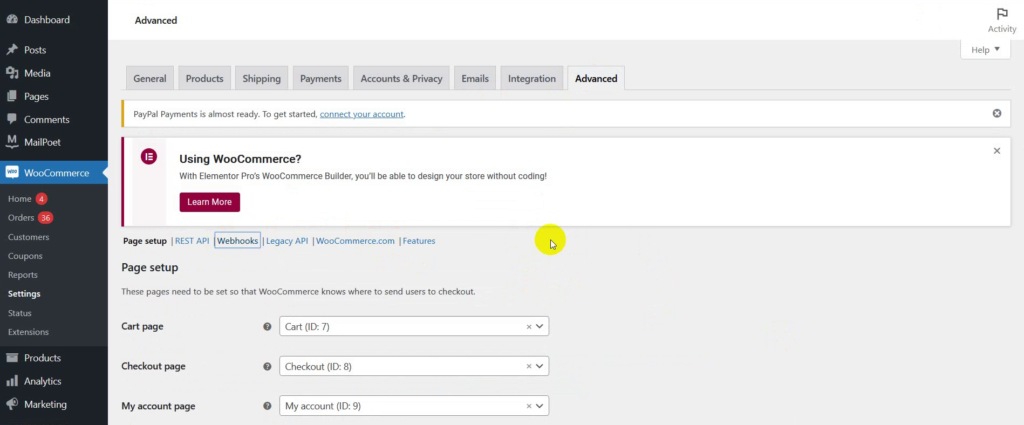Screen dimensions: 1024x425
Task: Click the Marketing megaphone icon
Action: tap(12, 404)
